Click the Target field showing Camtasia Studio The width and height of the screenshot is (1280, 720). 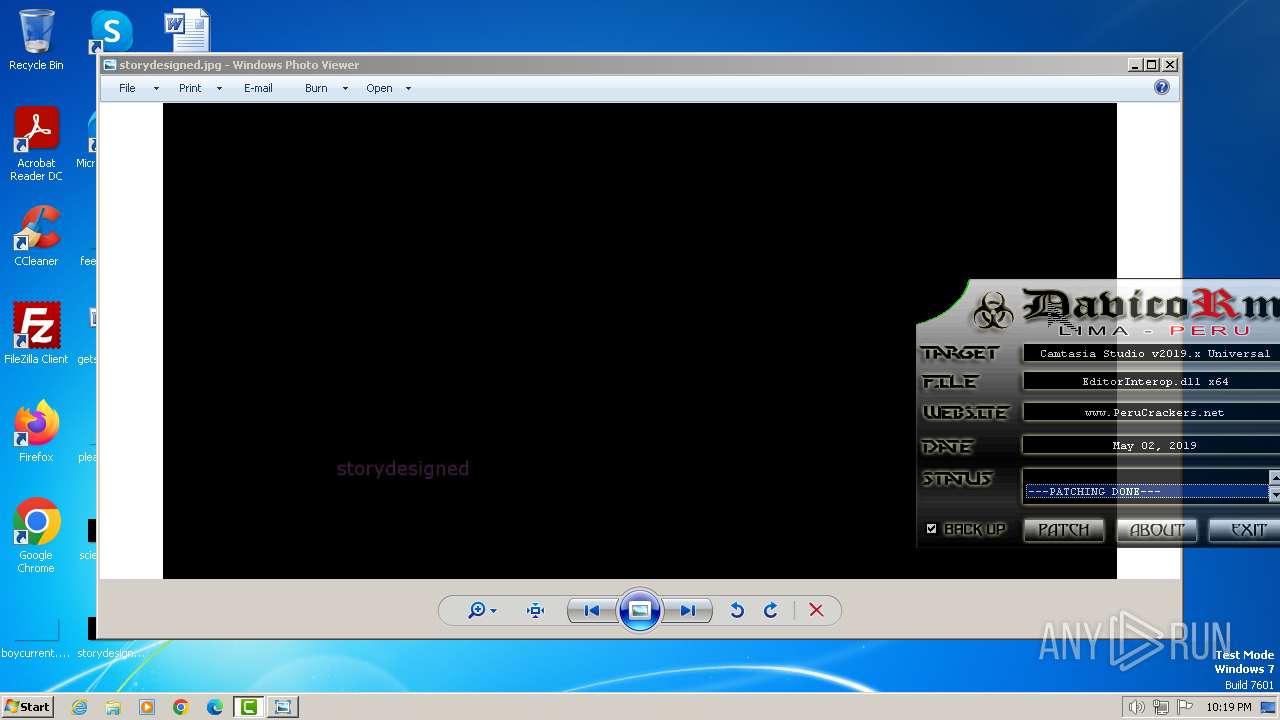pos(1152,353)
